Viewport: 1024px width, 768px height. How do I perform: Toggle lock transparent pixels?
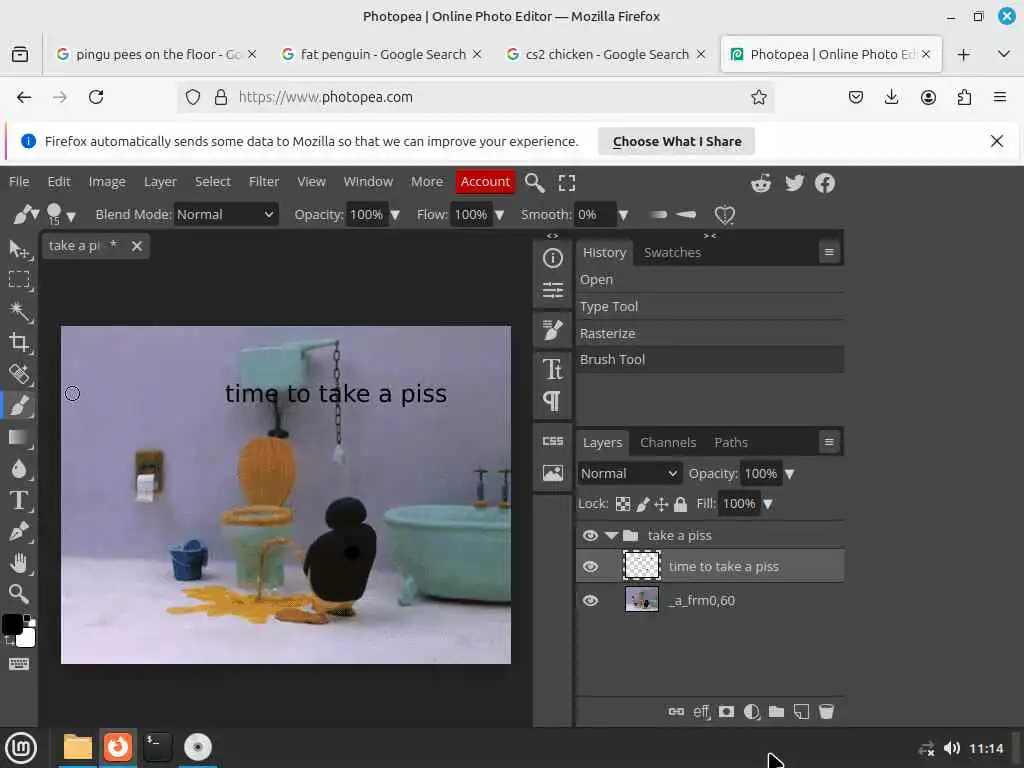point(623,504)
